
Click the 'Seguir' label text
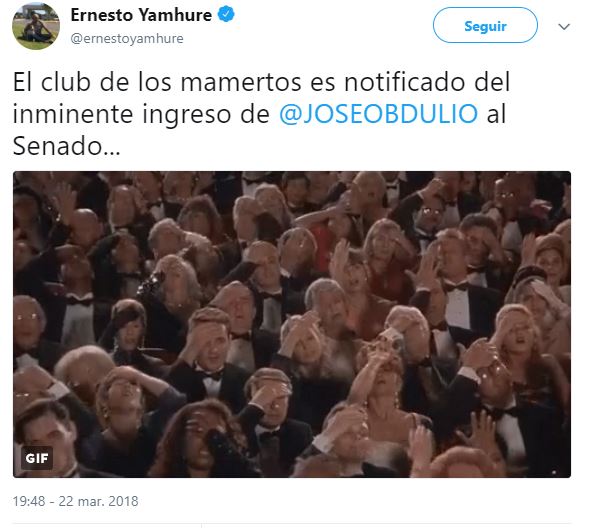tap(485, 26)
